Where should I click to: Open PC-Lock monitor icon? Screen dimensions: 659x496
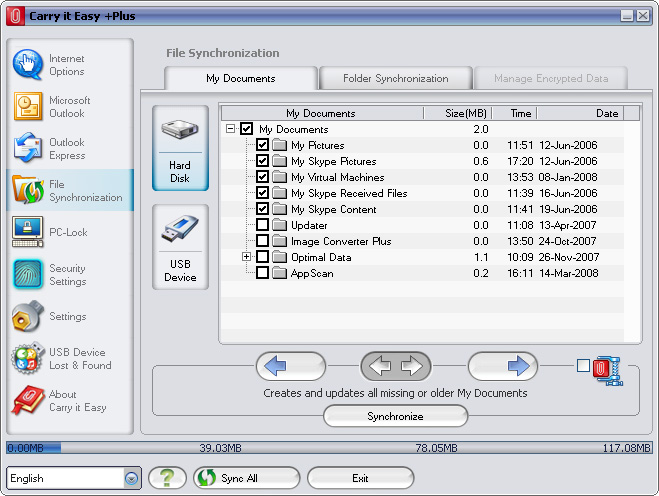(28, 232)
